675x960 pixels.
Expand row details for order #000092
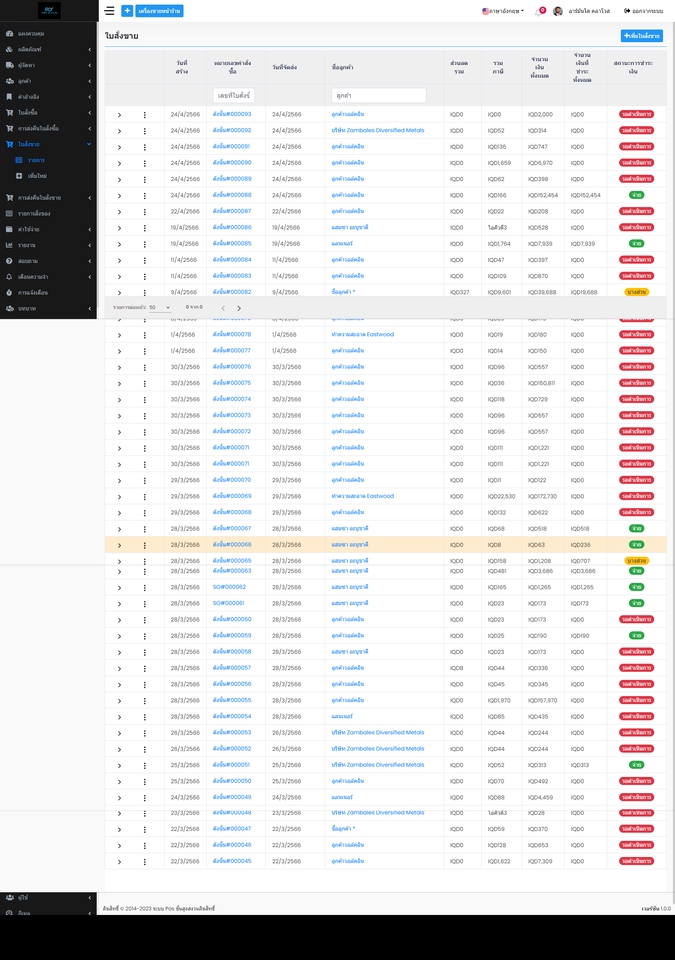119,131
